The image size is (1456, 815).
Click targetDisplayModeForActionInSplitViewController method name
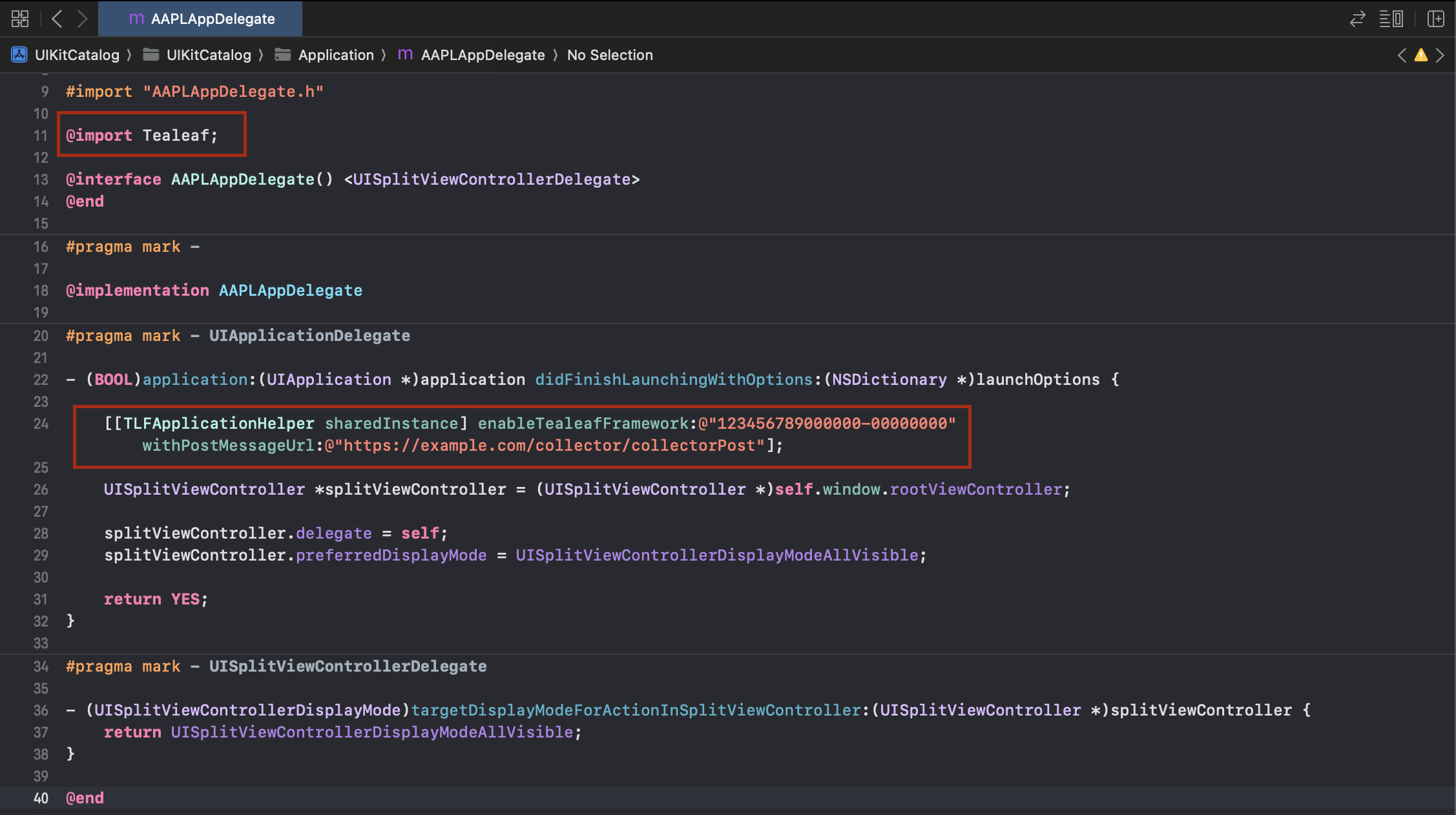point(636,710)
